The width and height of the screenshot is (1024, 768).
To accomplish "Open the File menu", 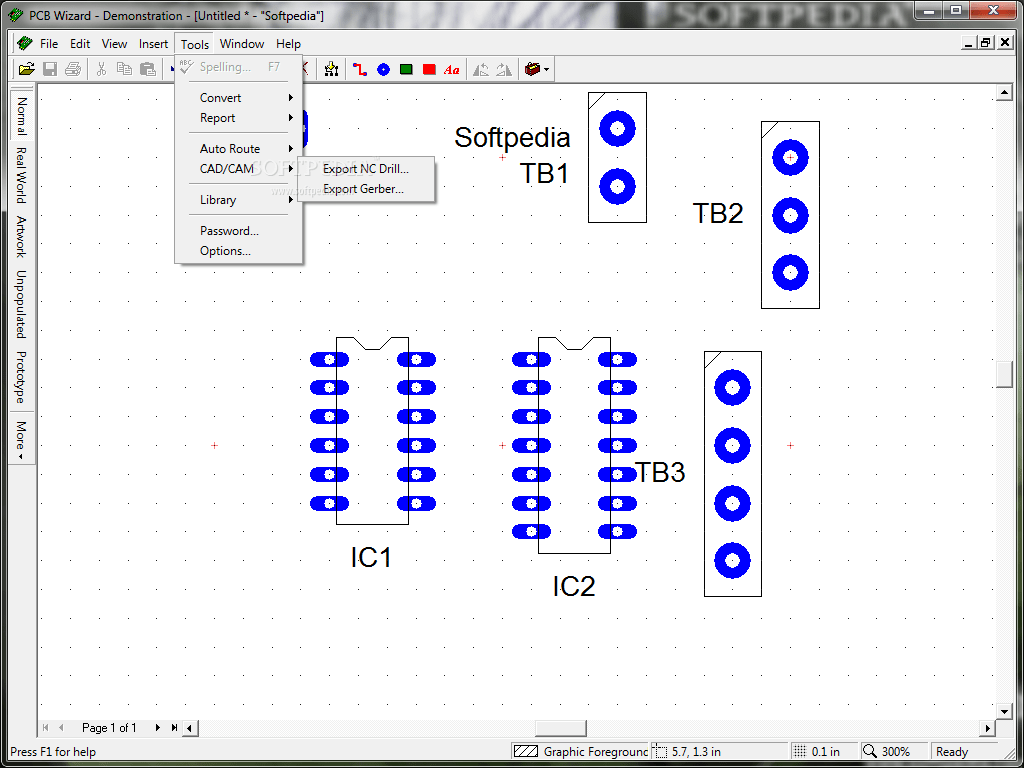I will click(49, 44).
